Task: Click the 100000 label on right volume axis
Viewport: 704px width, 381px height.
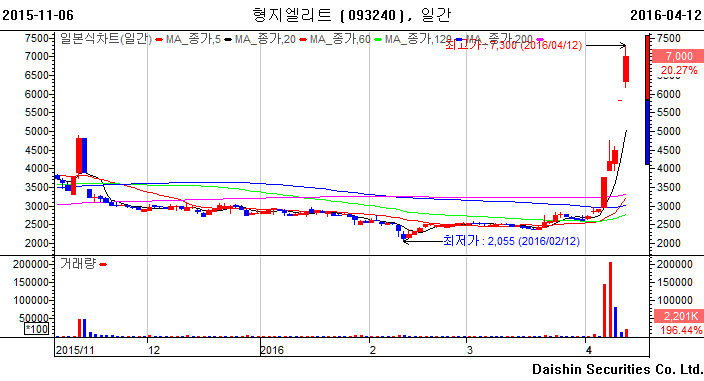Action: [675, 300]
